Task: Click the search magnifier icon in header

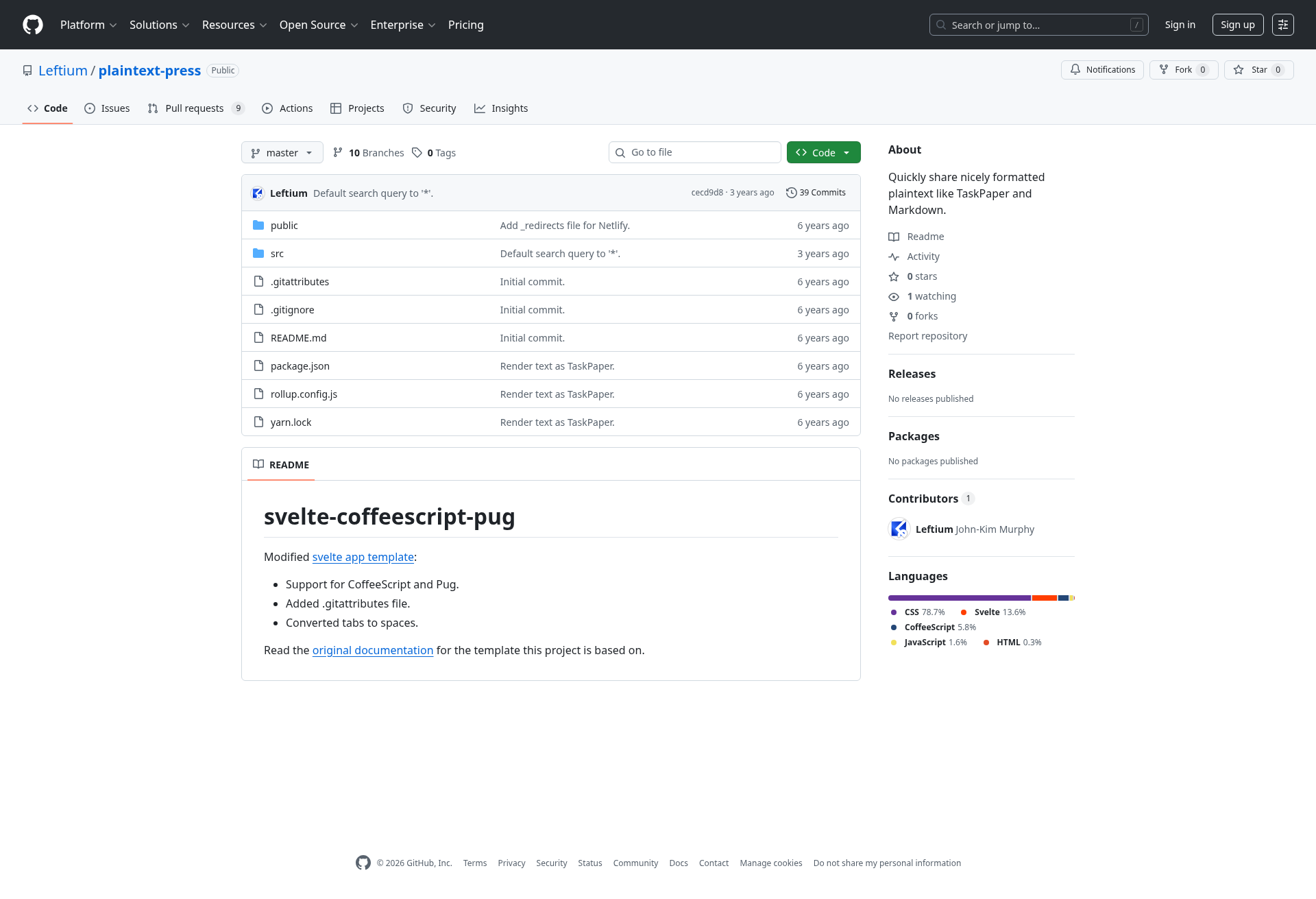Action: 941,25
